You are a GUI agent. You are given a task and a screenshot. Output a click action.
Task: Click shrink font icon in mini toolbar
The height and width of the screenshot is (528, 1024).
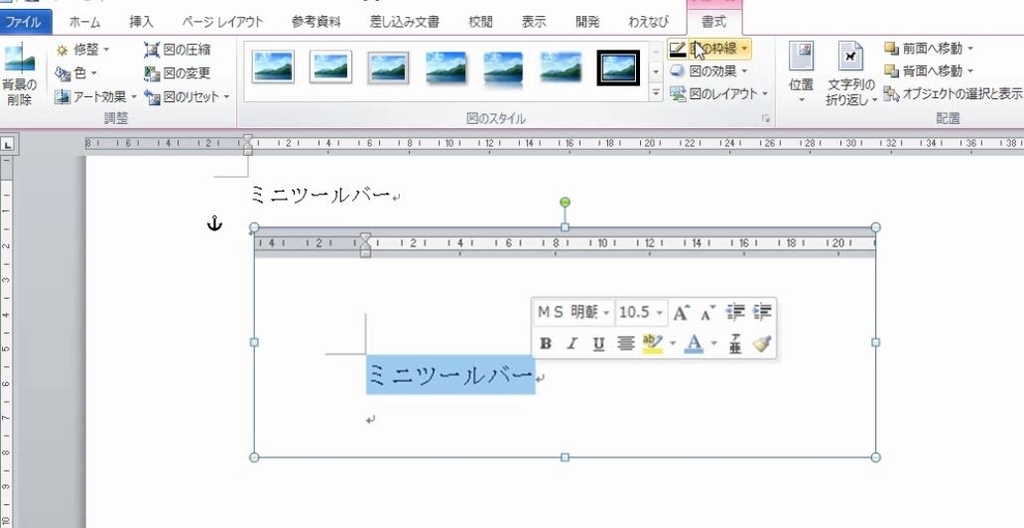click(708, 313)
